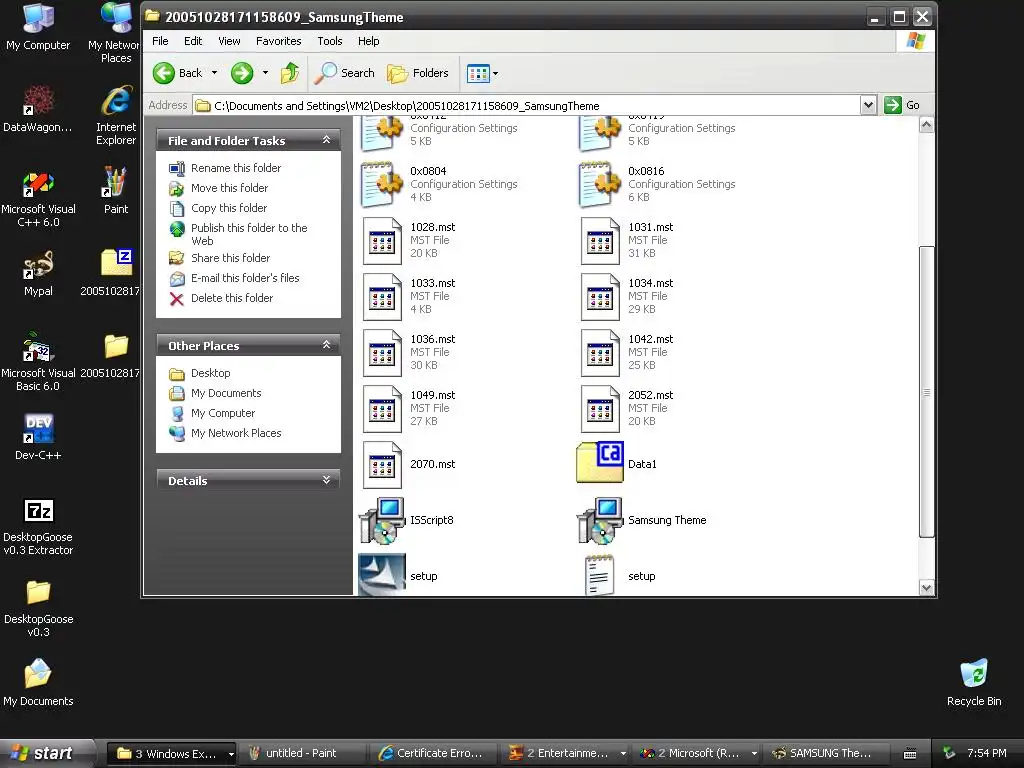
Task: Select the 1033.mst file icon
Action: (382, 296)
